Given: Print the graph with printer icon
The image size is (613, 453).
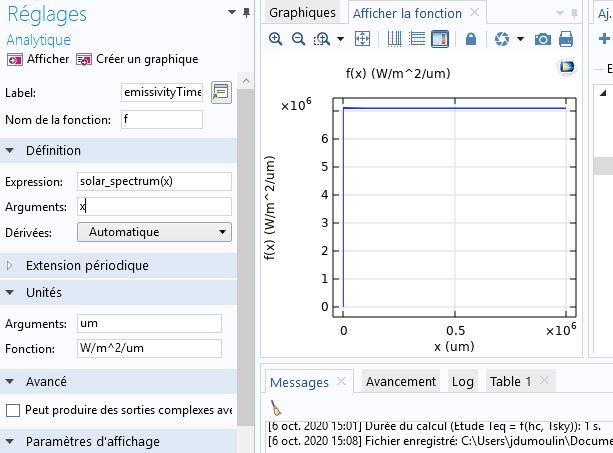Looking at the screenshot, I should click(566, 39).
